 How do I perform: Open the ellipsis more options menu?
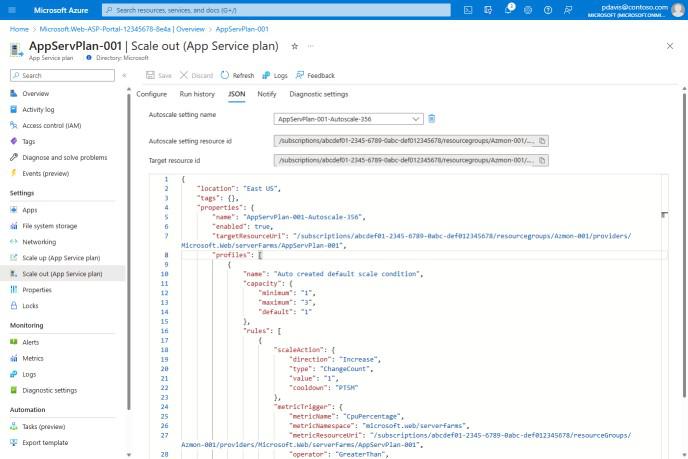pos(311,47)
